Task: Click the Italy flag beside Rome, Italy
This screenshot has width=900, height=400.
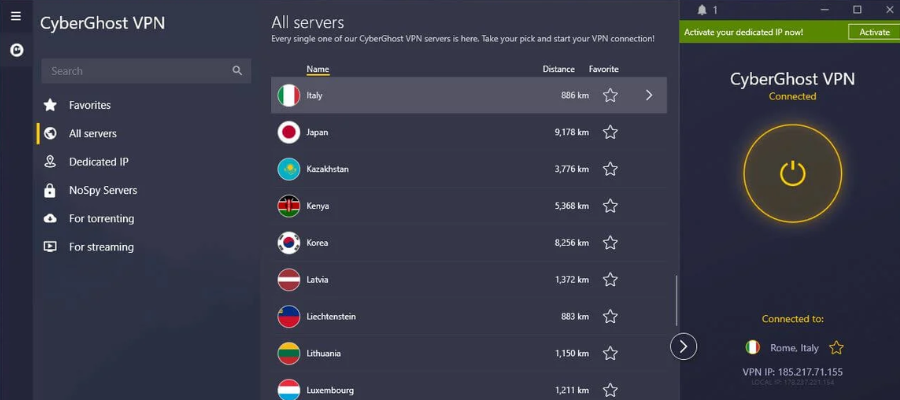Action: (752, 347)
